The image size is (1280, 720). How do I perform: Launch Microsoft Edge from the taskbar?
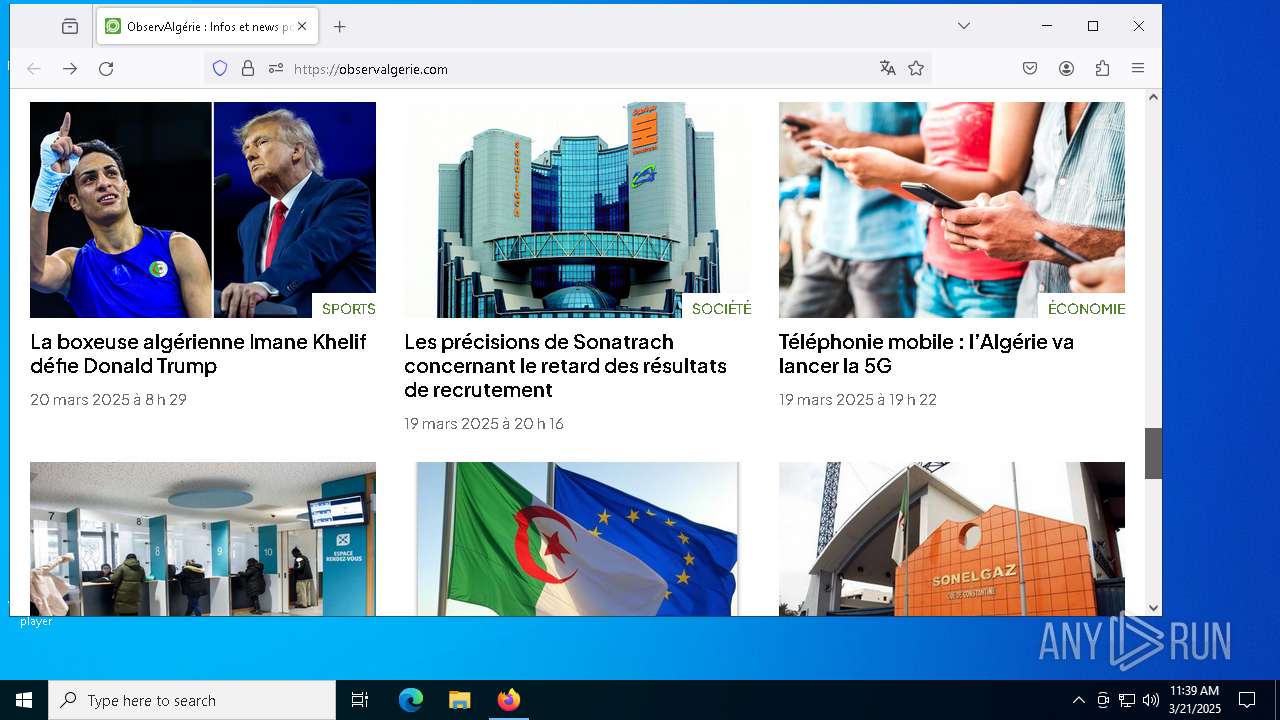point(411,700)
